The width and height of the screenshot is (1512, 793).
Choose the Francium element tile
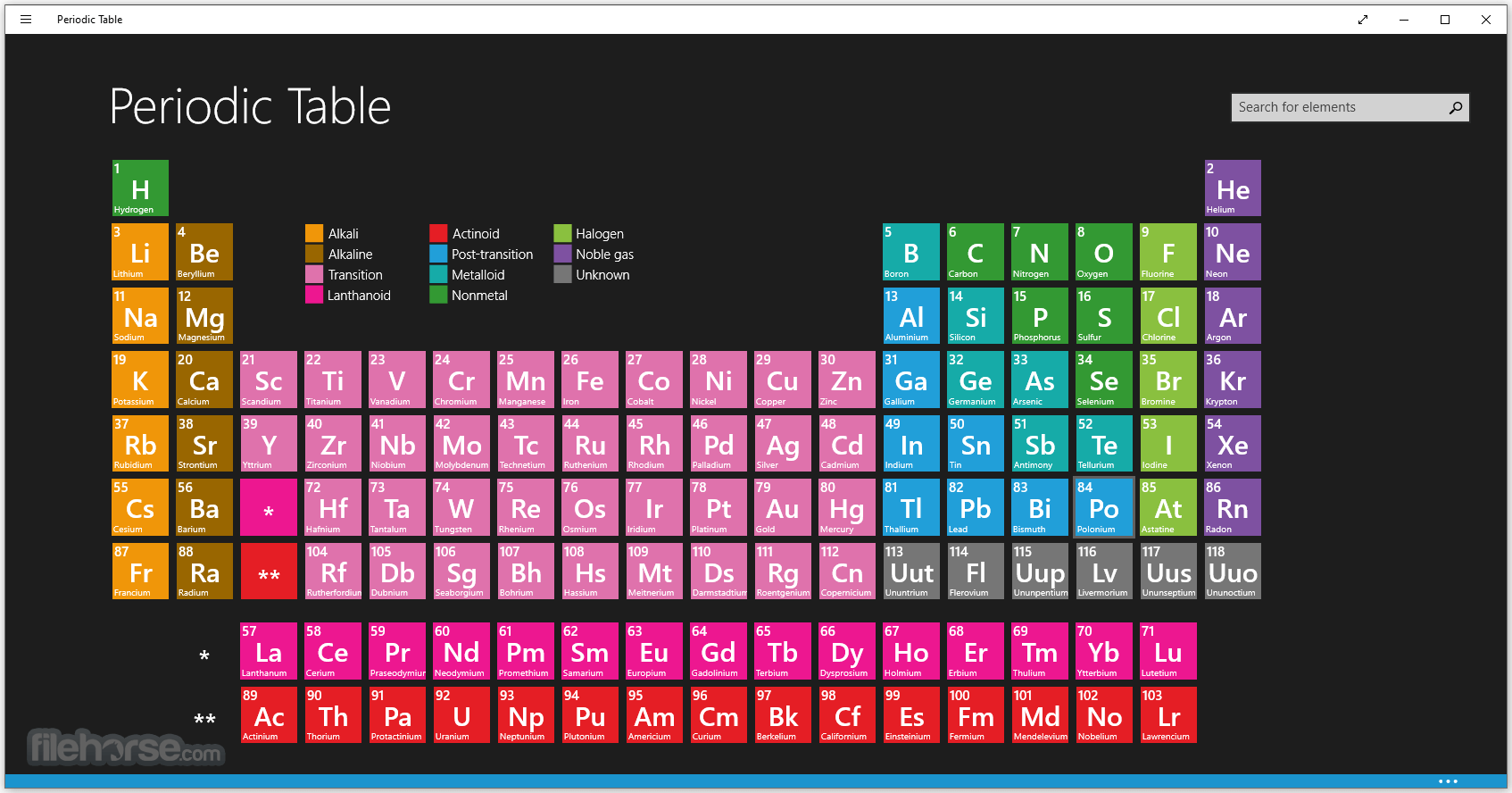click(140, 572)
